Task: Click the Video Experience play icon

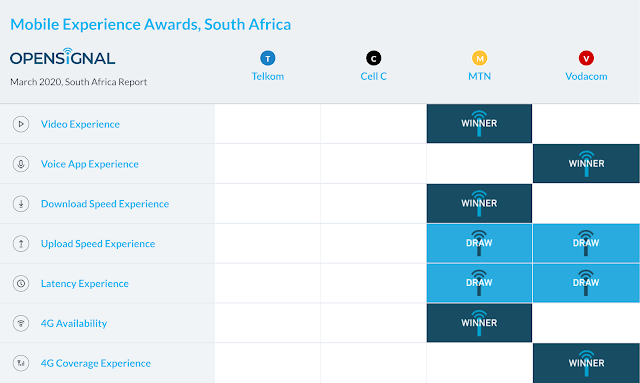Action: [21, 124]
